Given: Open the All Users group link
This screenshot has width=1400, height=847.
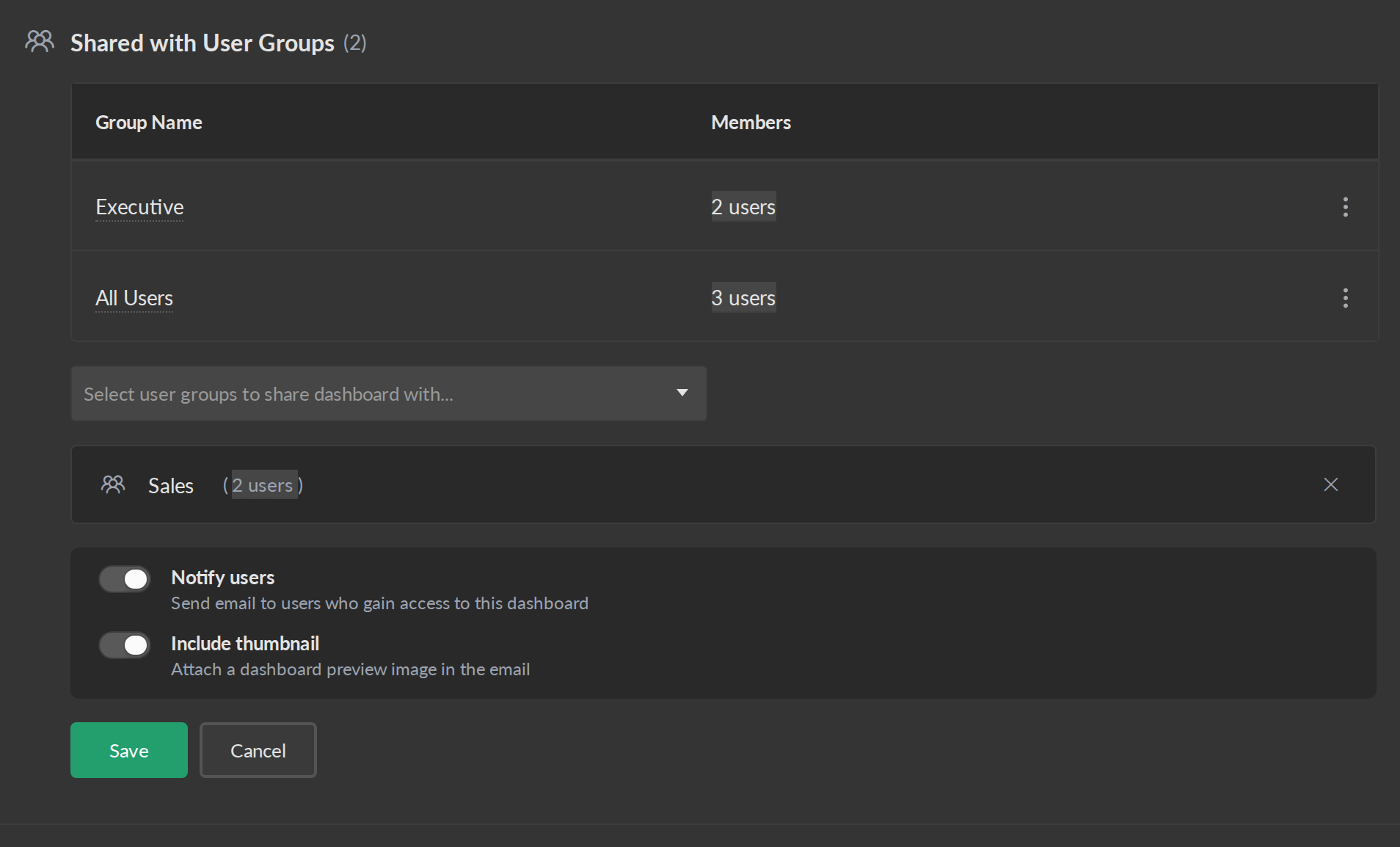Looking at the screenshot, I should (x=134, y=298).
